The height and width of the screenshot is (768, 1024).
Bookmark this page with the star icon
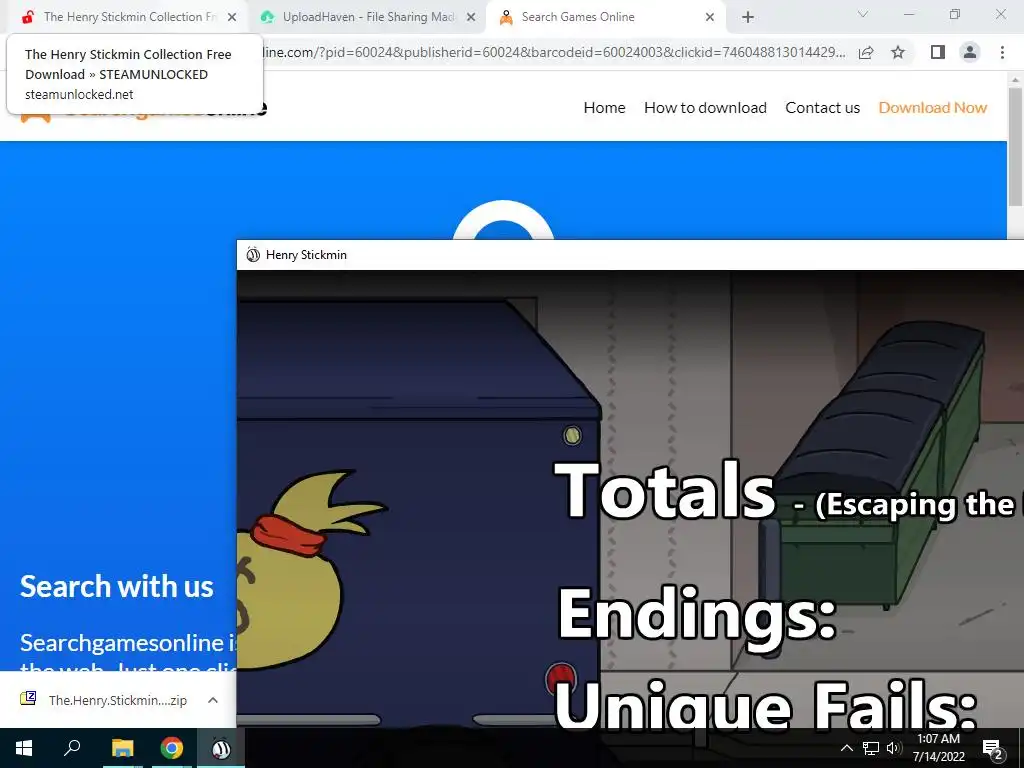898,52
